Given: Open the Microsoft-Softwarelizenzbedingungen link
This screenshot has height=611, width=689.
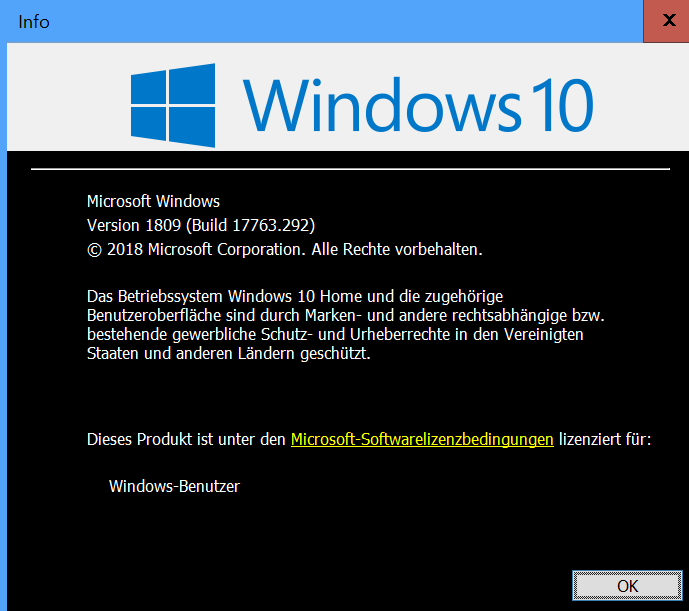Looking at the screenshot, I should tap(422, 439).
